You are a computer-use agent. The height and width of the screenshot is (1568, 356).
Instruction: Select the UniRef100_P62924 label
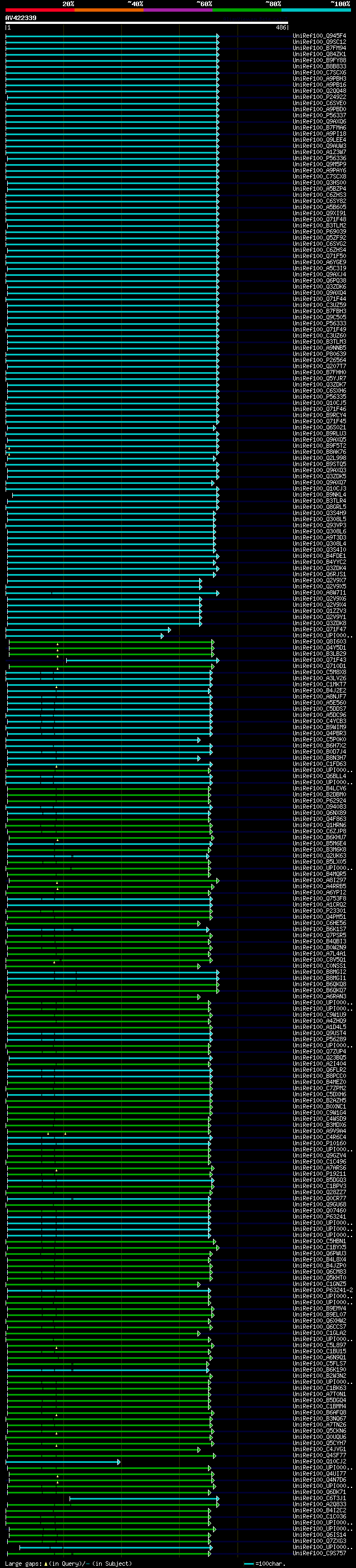point(319,800)
